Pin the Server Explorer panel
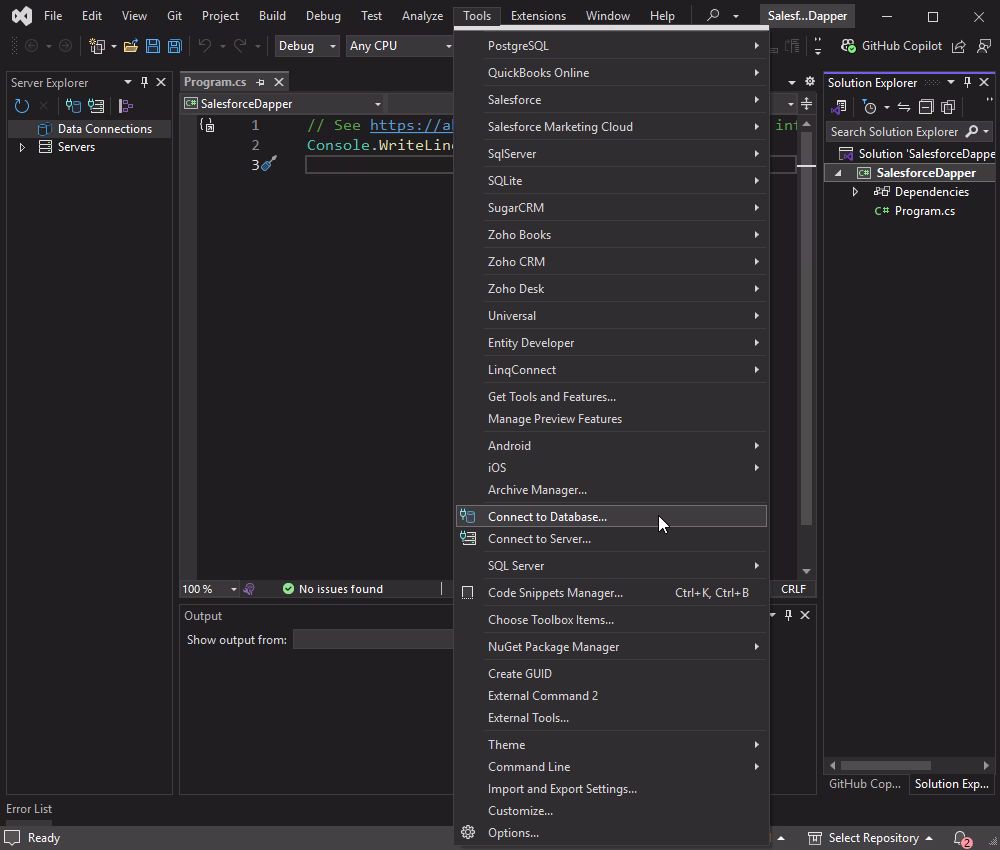 tap(144, 82)
